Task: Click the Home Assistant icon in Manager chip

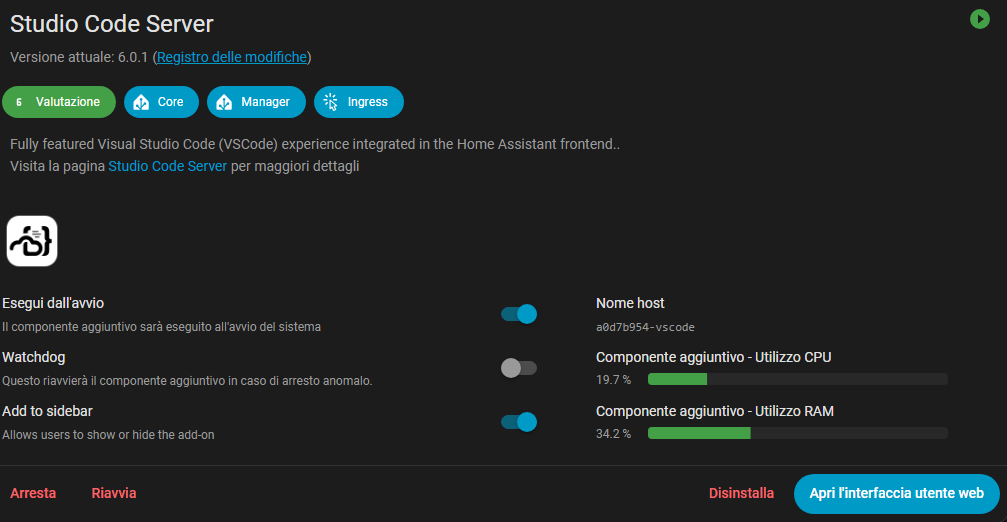Action: coord(224,102)
